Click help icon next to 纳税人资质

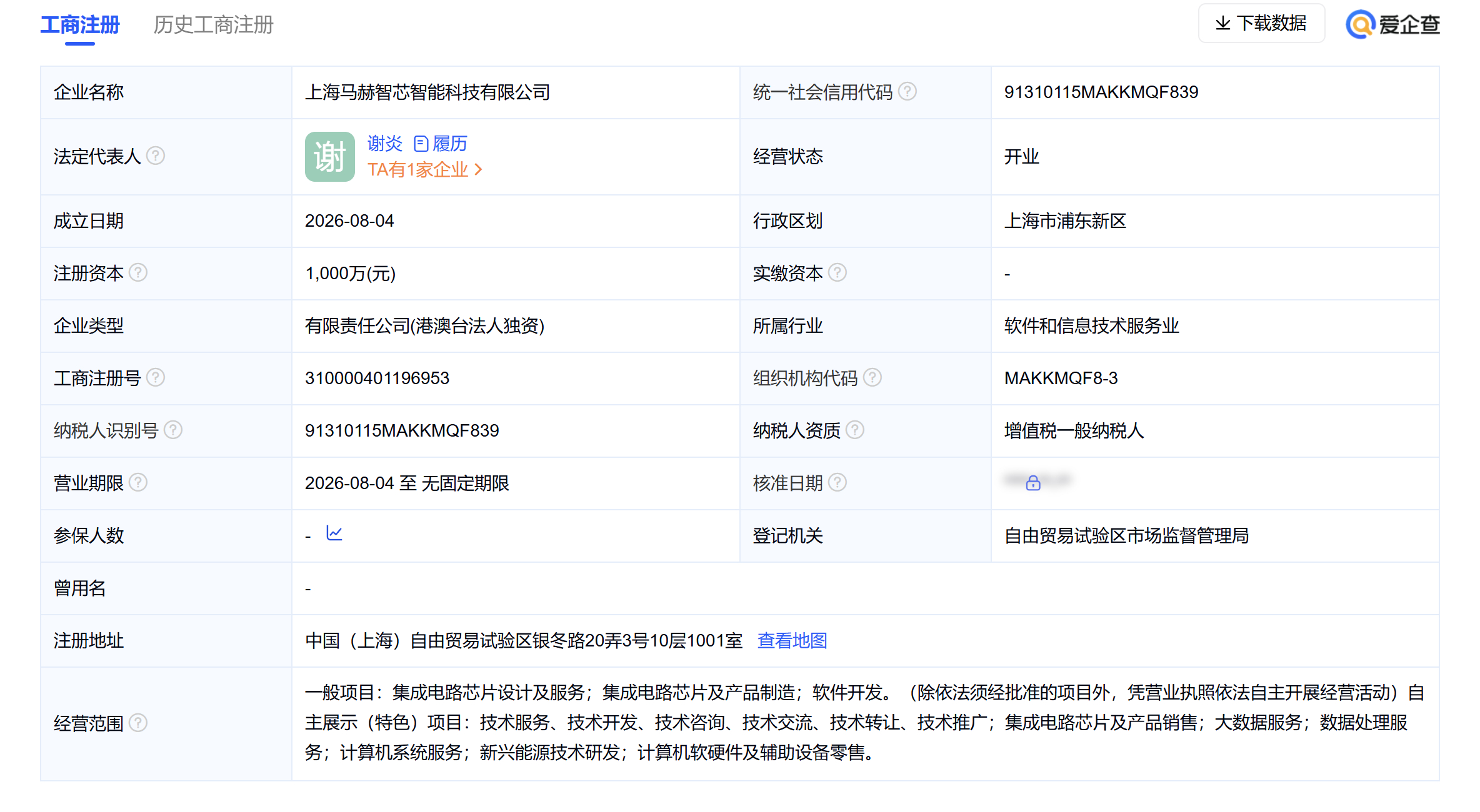855,430
